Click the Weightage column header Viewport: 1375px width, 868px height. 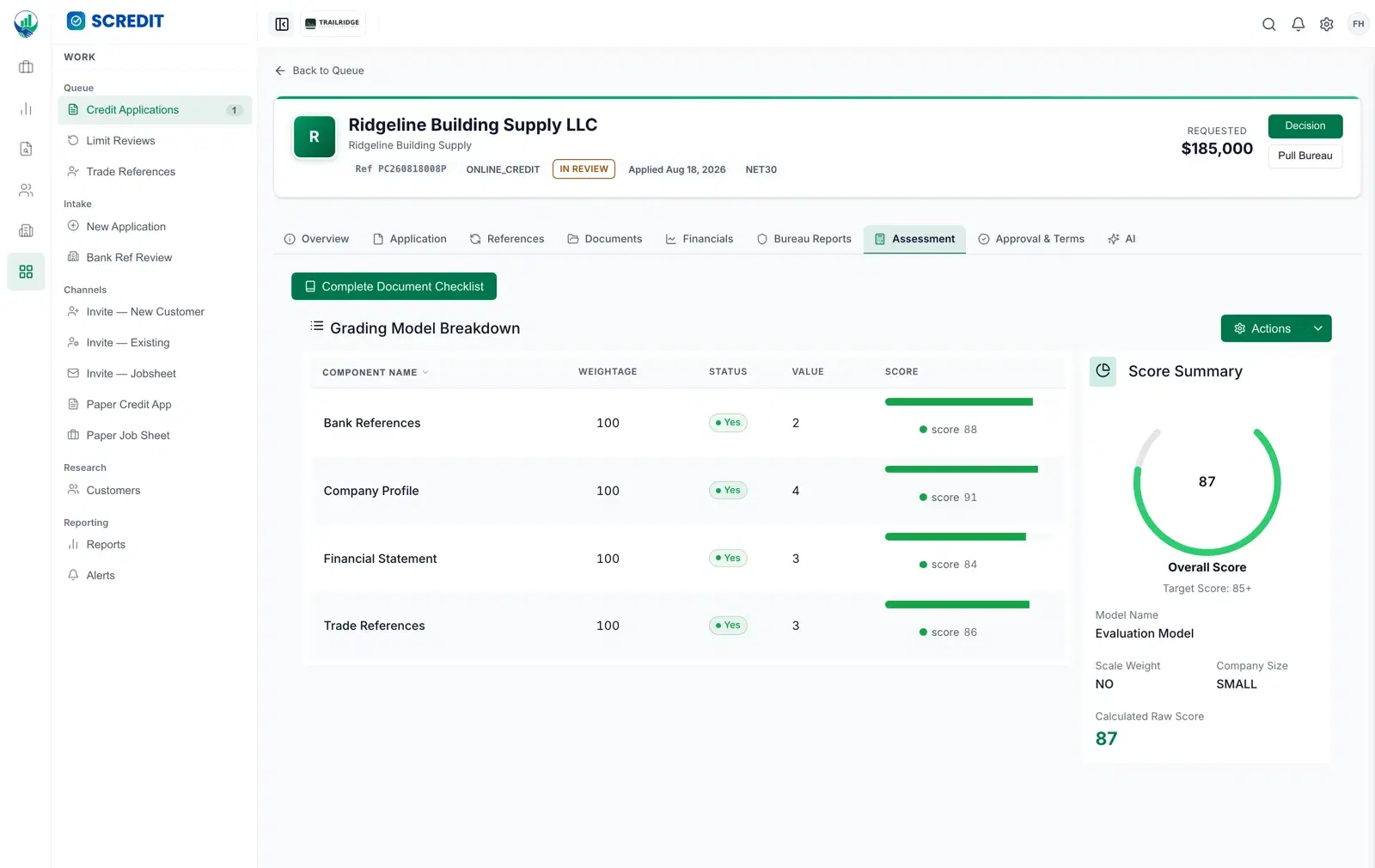click(x=608, y=372)
